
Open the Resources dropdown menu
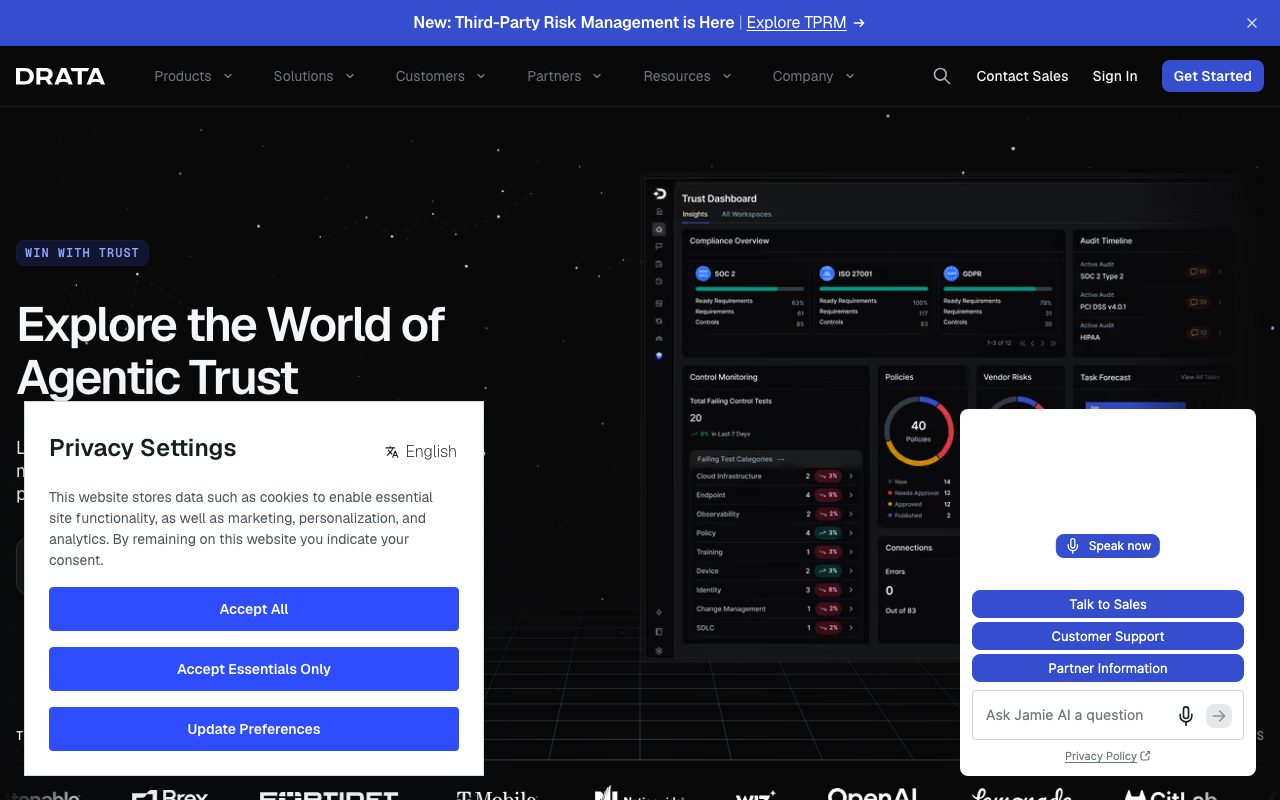(x=687, y=76)
